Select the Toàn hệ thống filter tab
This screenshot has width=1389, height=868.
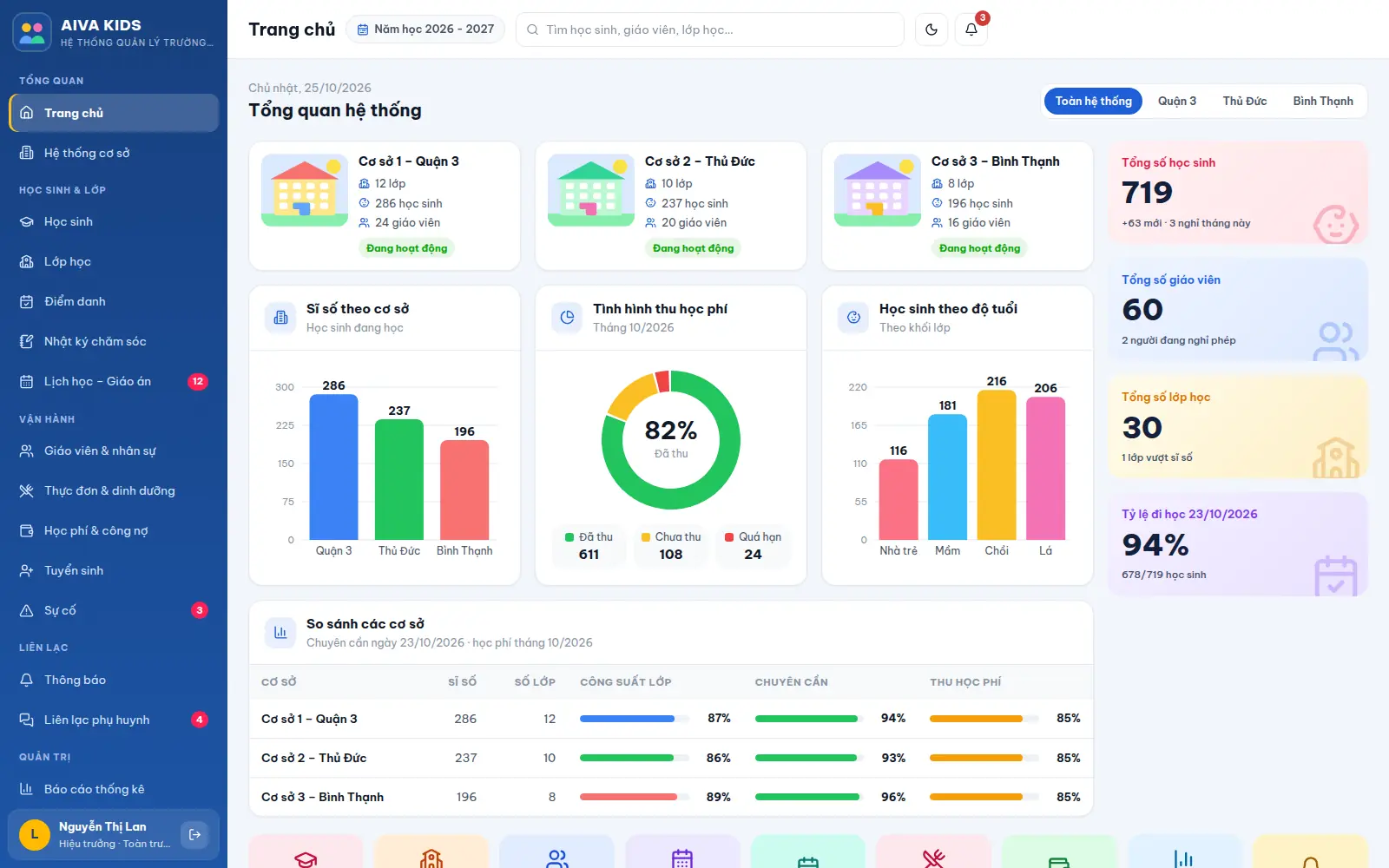click(1093, 101)
